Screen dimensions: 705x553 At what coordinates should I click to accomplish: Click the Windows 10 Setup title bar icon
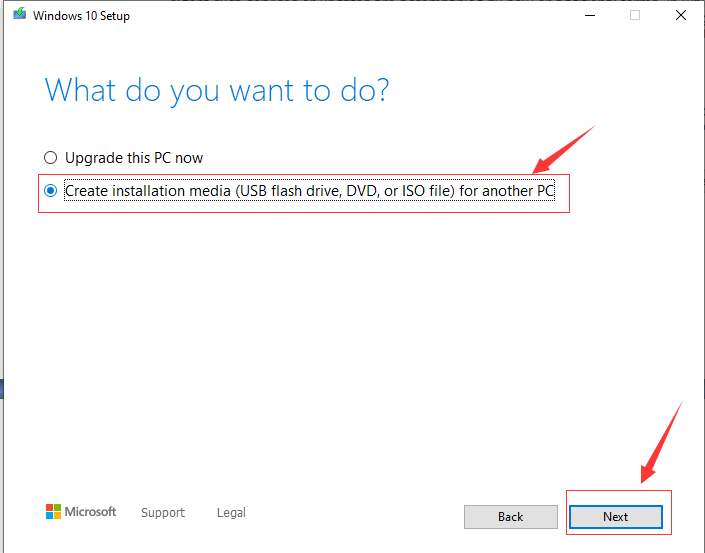coord(20,15)
